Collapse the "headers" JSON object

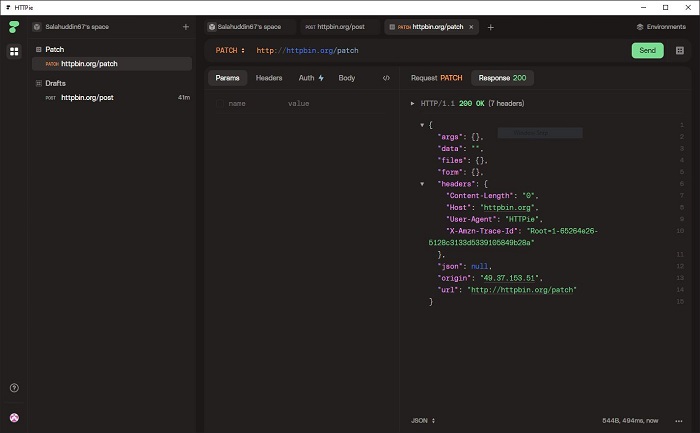pyautogui.click(x=422, y=184)
